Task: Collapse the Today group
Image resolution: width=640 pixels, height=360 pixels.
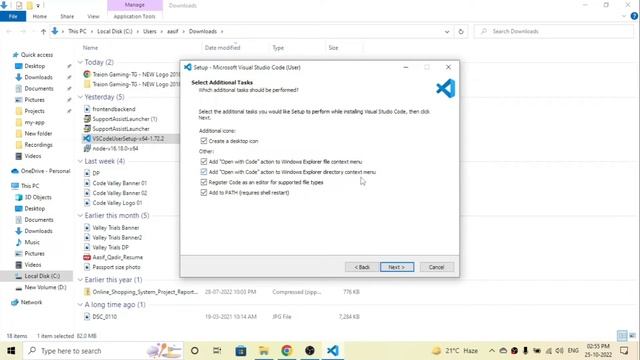Action: 80,62
